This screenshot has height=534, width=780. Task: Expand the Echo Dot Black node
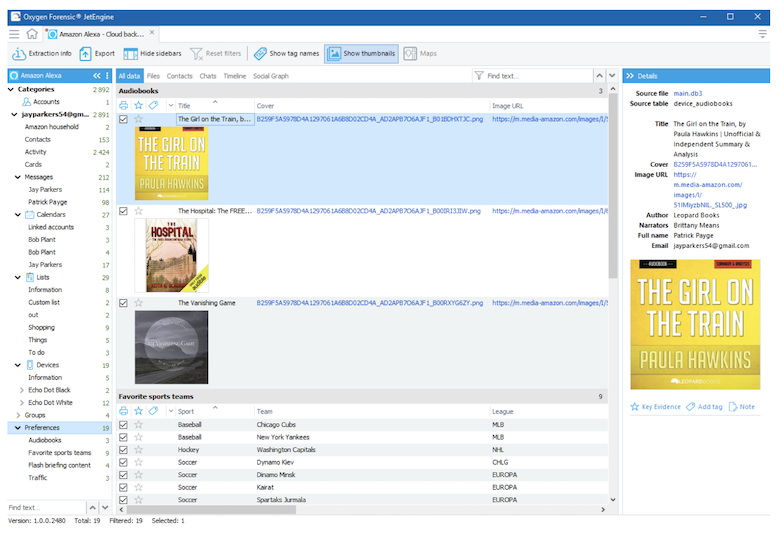pos(21,390)
